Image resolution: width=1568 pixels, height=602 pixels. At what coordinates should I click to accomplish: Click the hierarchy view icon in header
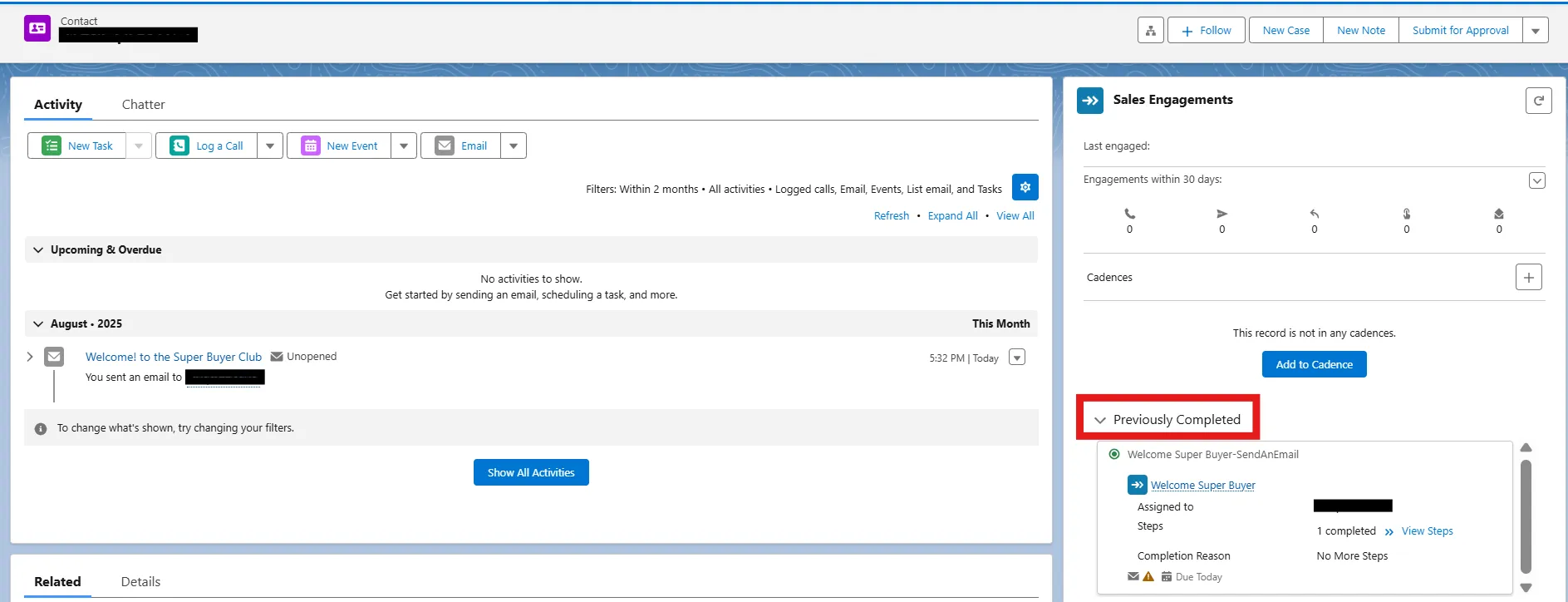1150,31
